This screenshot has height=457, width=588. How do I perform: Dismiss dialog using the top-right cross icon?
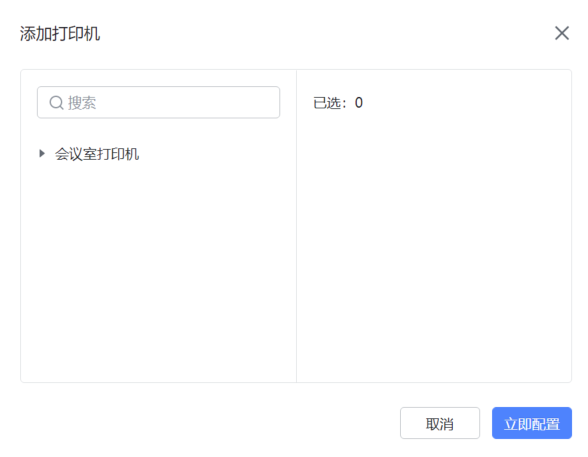561,33
